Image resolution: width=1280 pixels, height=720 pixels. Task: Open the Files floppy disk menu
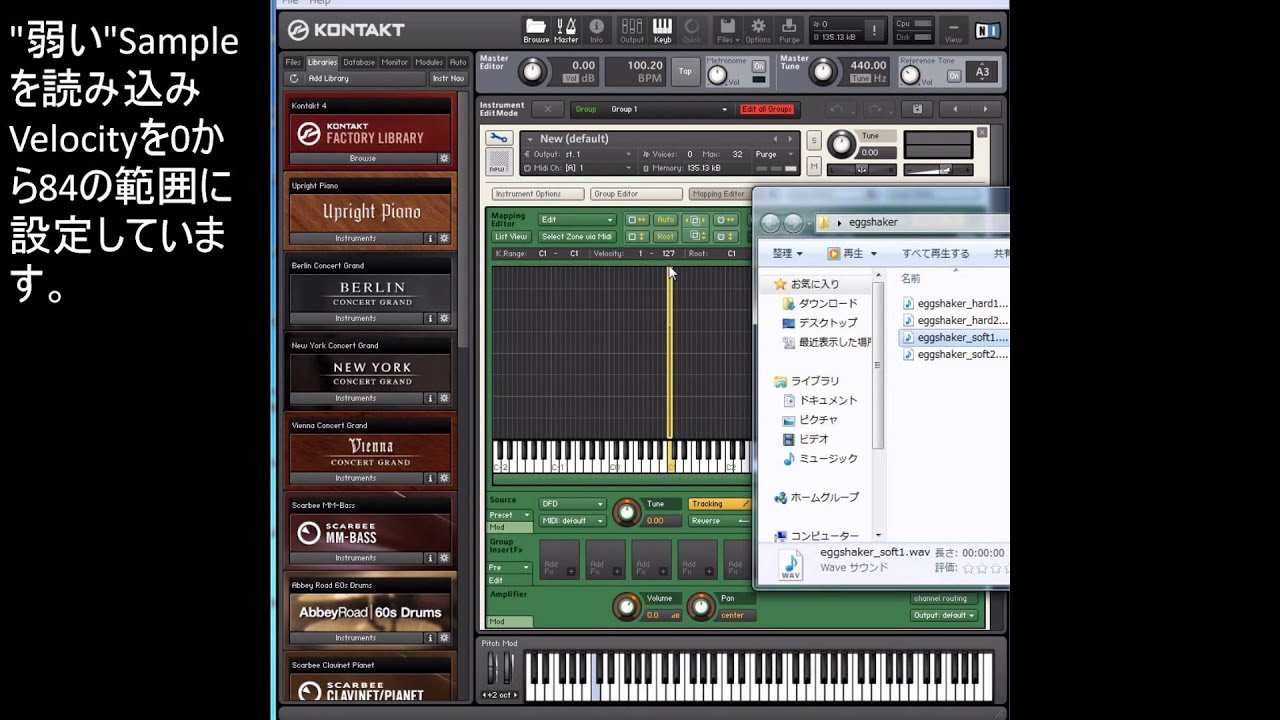[x=727, y=30]
